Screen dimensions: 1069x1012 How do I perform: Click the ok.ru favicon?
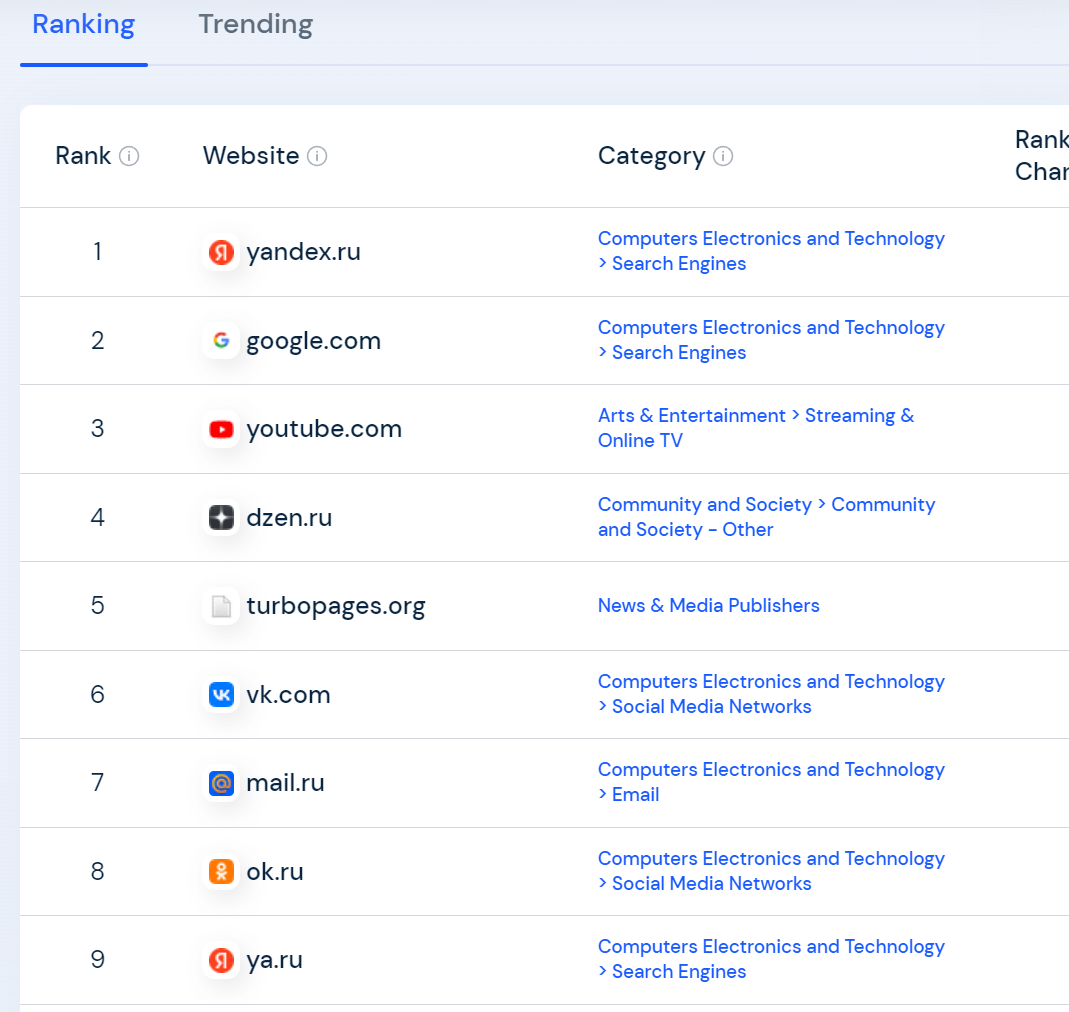click(x=222, y=872)
